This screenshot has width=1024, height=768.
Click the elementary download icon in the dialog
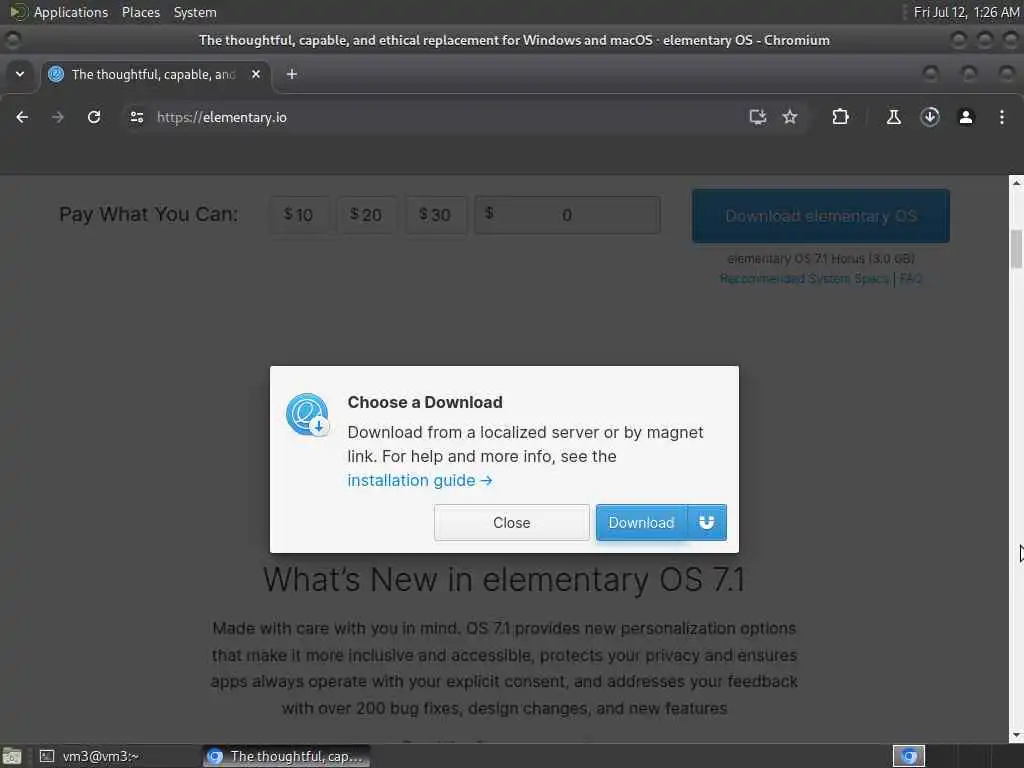point(307,414)
